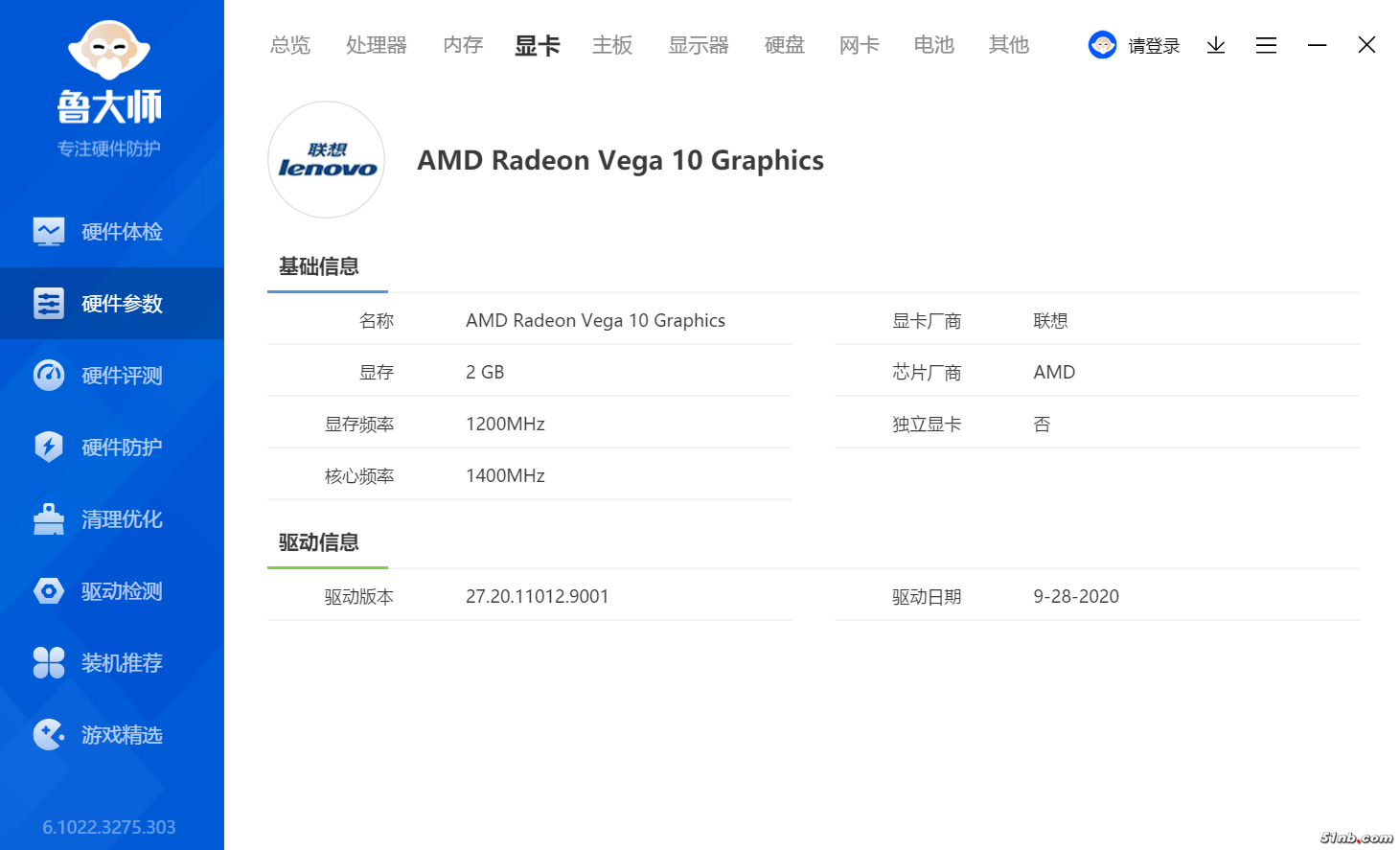This screenshot has width=1400, height=850.
Task: Switch to the 总览 tab
Action: coord(290,45)
